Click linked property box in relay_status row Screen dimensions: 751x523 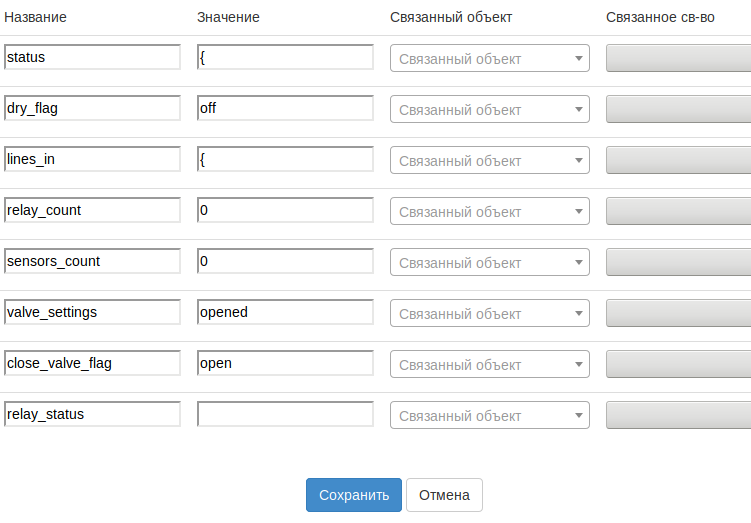click(678, 416)
